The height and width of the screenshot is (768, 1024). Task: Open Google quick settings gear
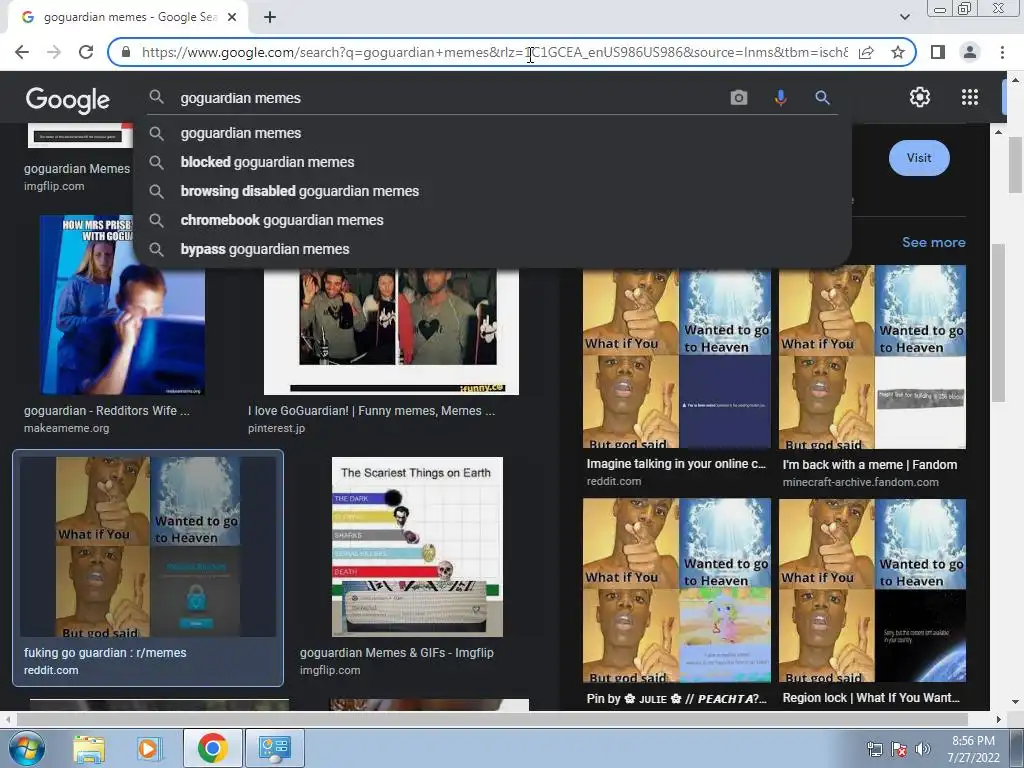(920, 97)
